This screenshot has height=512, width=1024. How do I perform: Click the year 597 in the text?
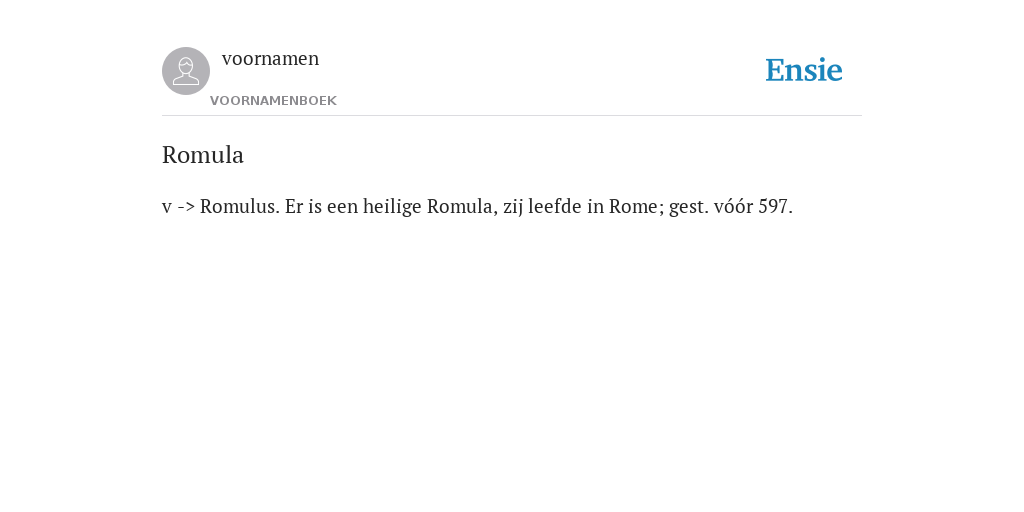775,206
